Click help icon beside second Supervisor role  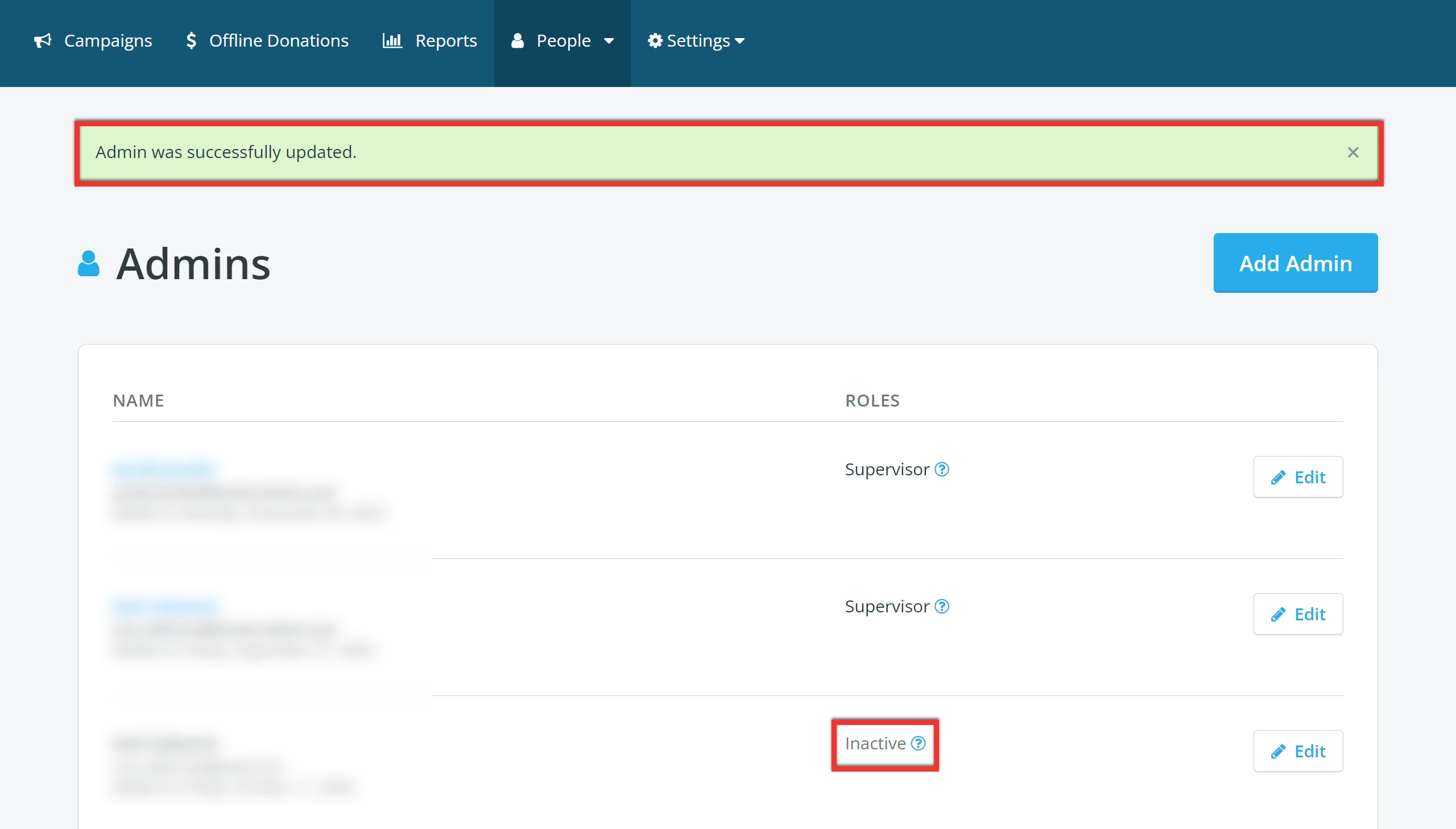click(x=942, y=606)
